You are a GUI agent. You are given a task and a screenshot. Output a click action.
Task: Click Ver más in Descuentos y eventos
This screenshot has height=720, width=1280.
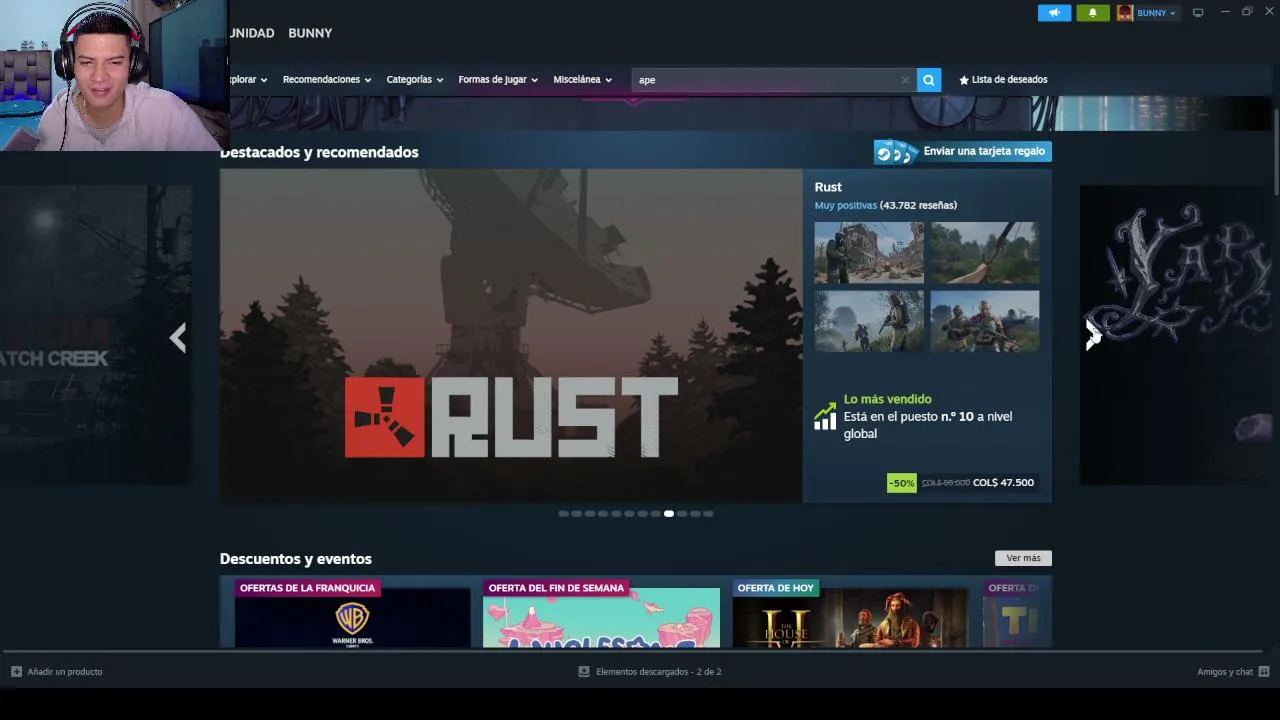coord(1023,558)
